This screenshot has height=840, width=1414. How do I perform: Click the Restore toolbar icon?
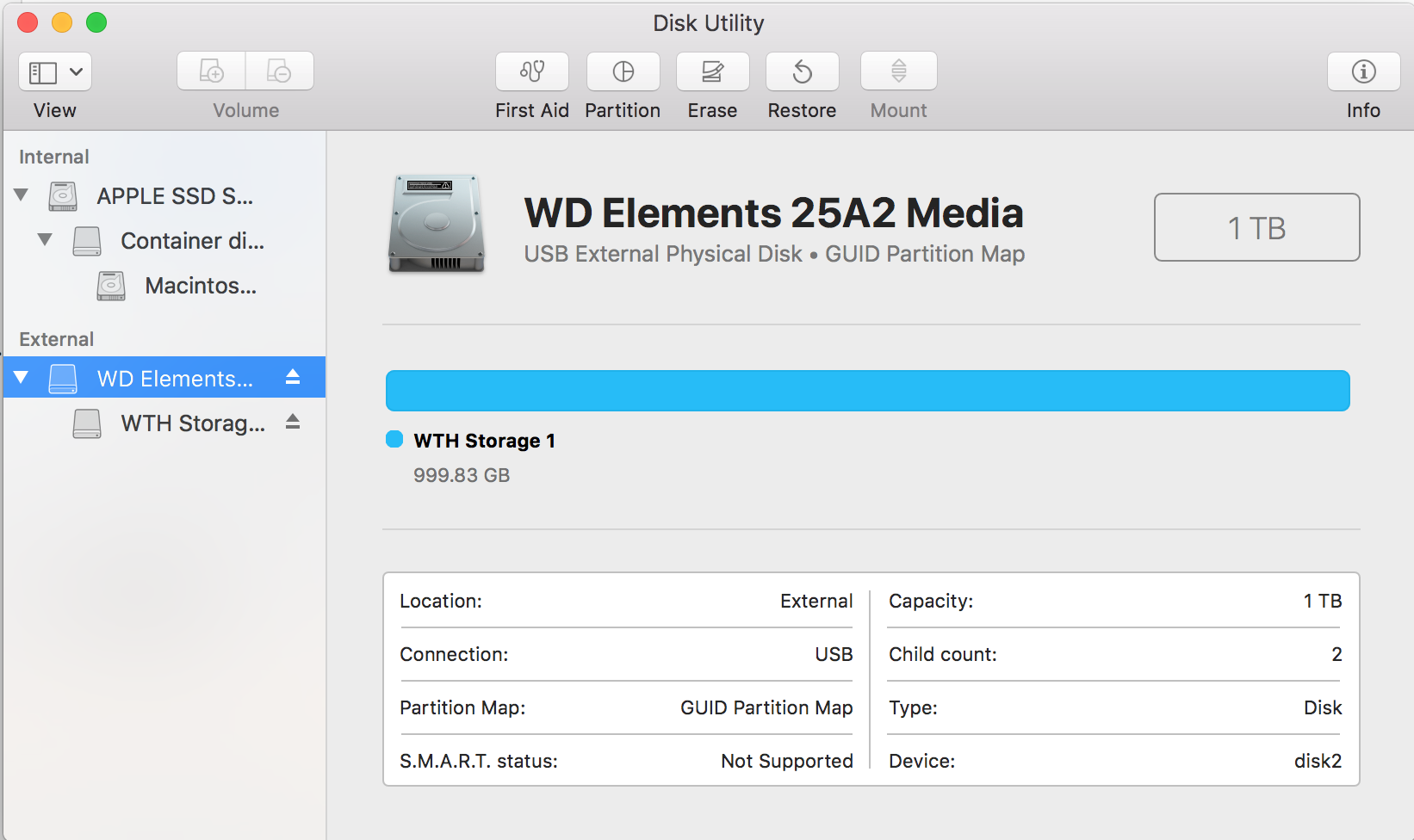[x=802, y=71]
